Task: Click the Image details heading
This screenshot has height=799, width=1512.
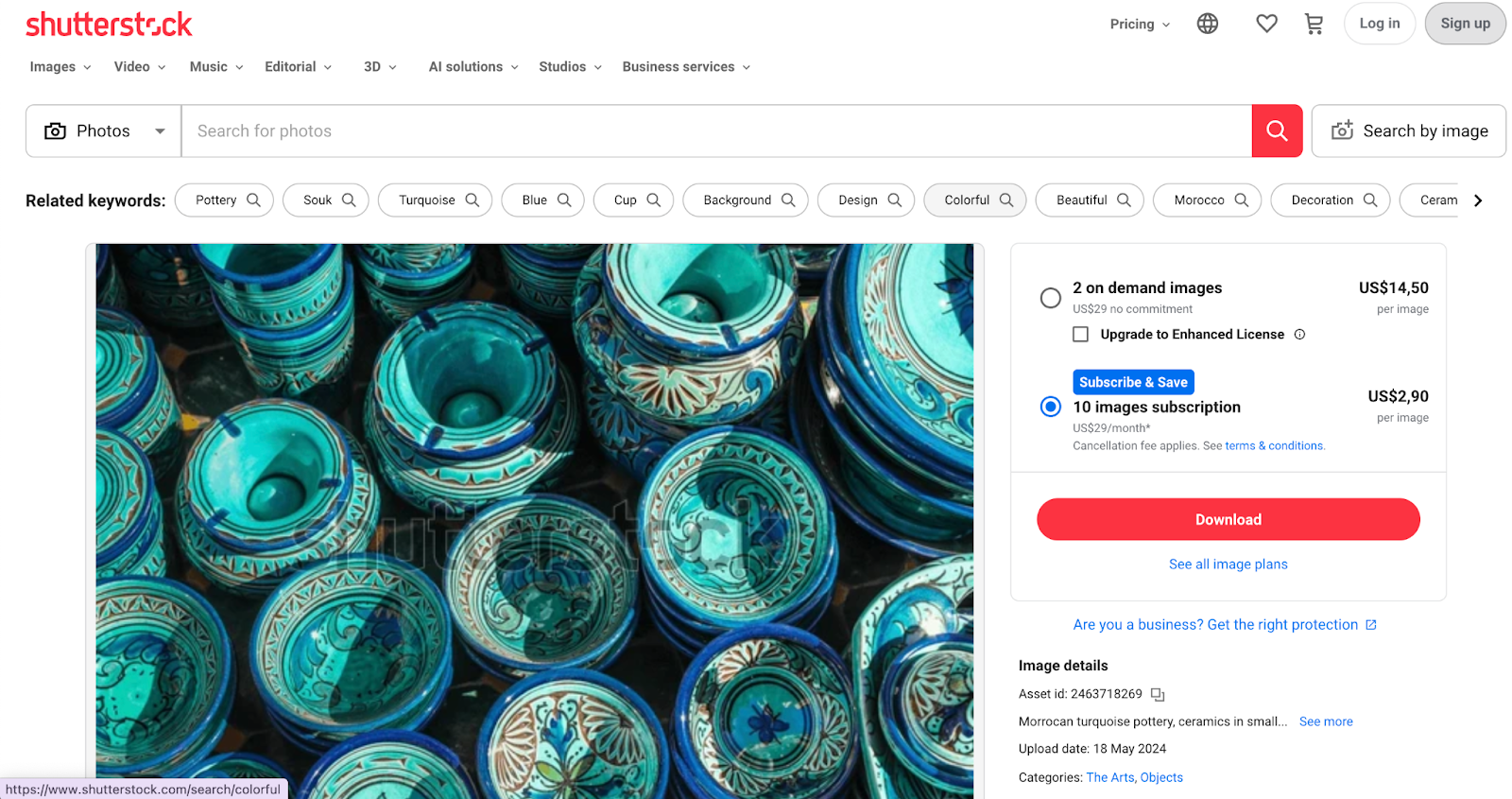Action: pyautogui.click(x=1063, y=666)
